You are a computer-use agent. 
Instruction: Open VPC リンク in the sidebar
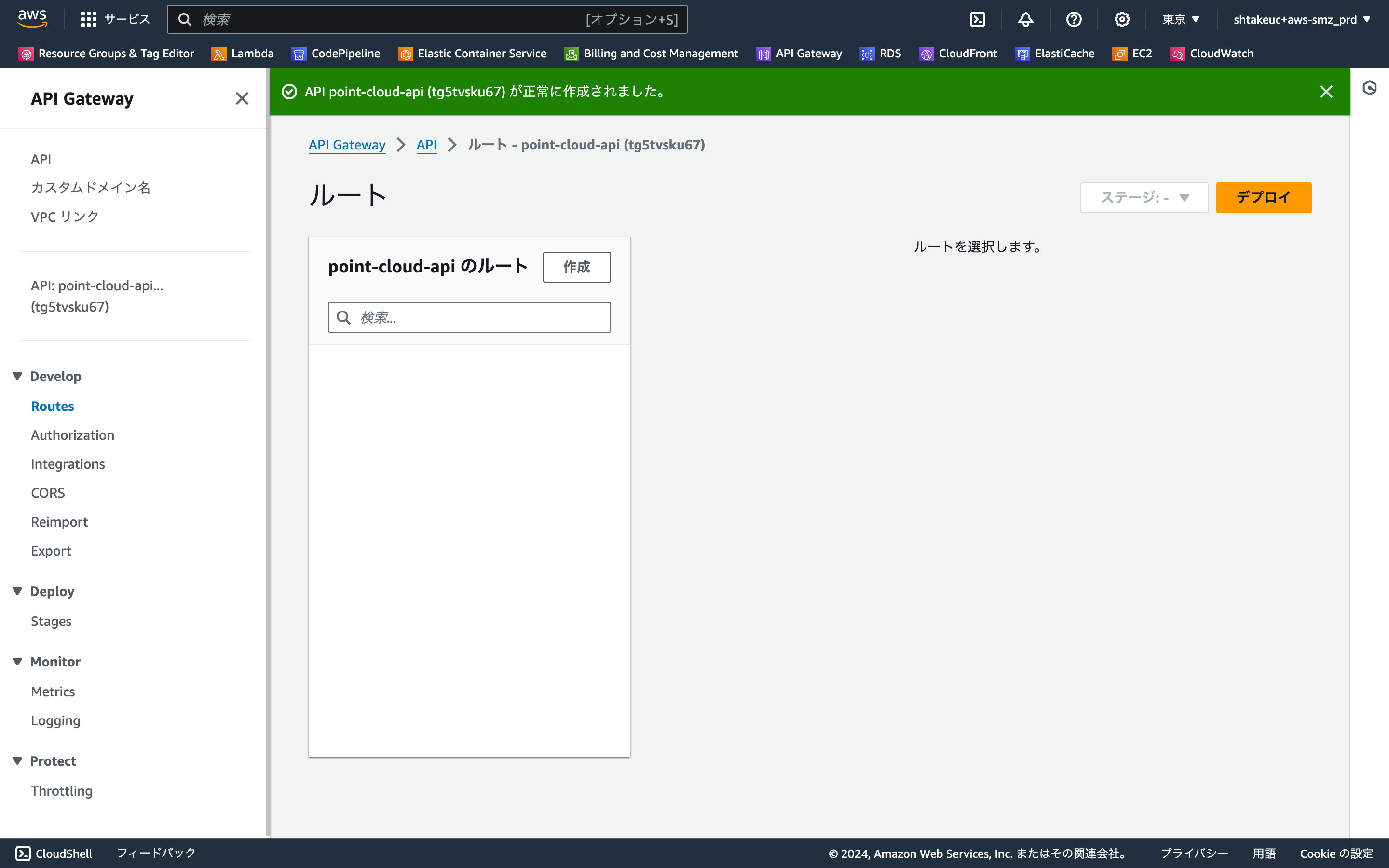click(x=65, y=217)
